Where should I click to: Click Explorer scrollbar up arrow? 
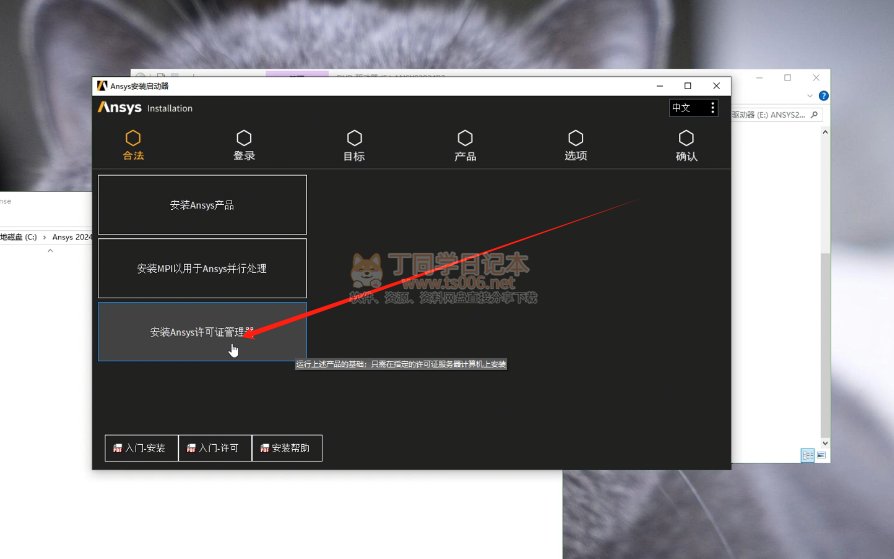click(825, 132)
